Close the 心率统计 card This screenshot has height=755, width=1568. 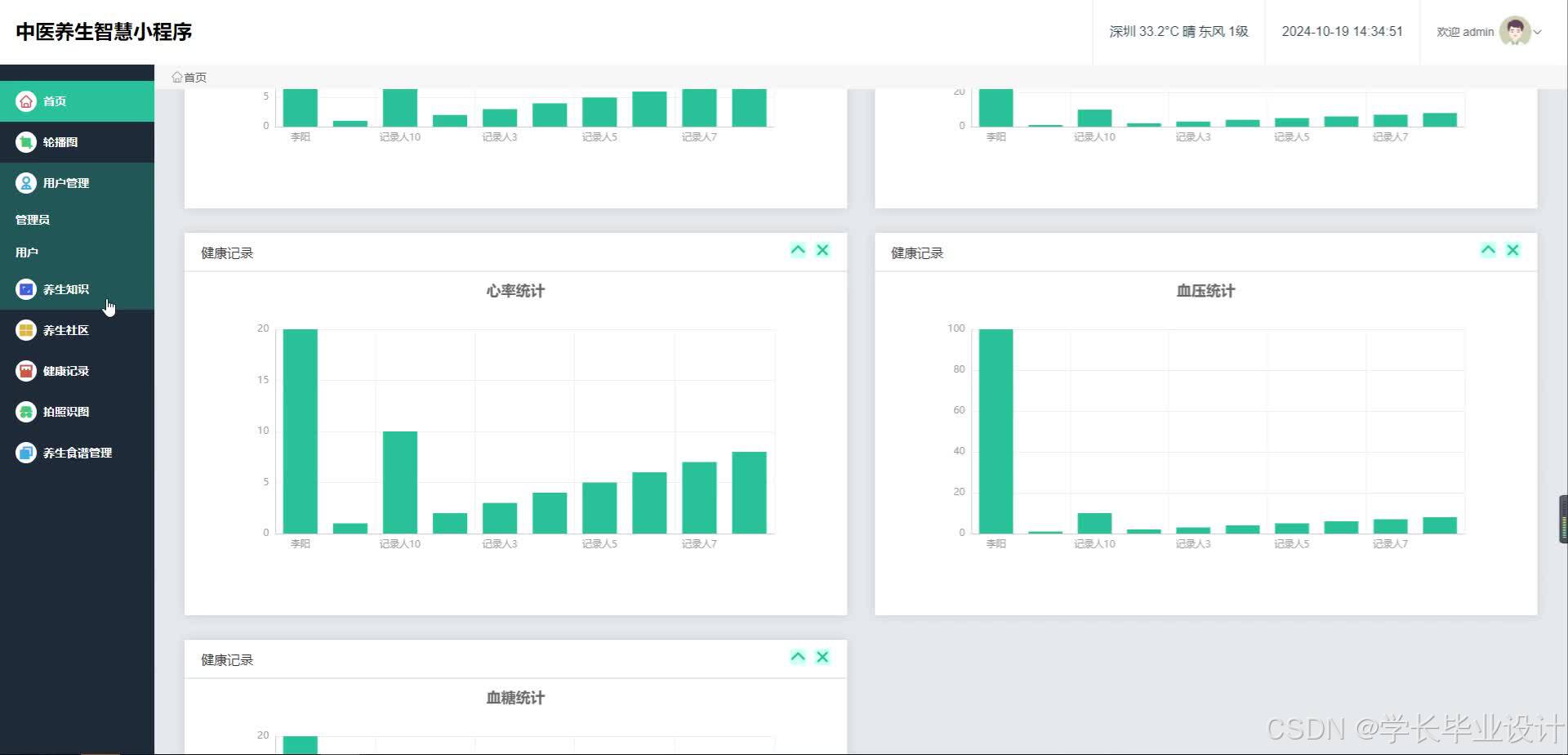click(x=822, y=250)
